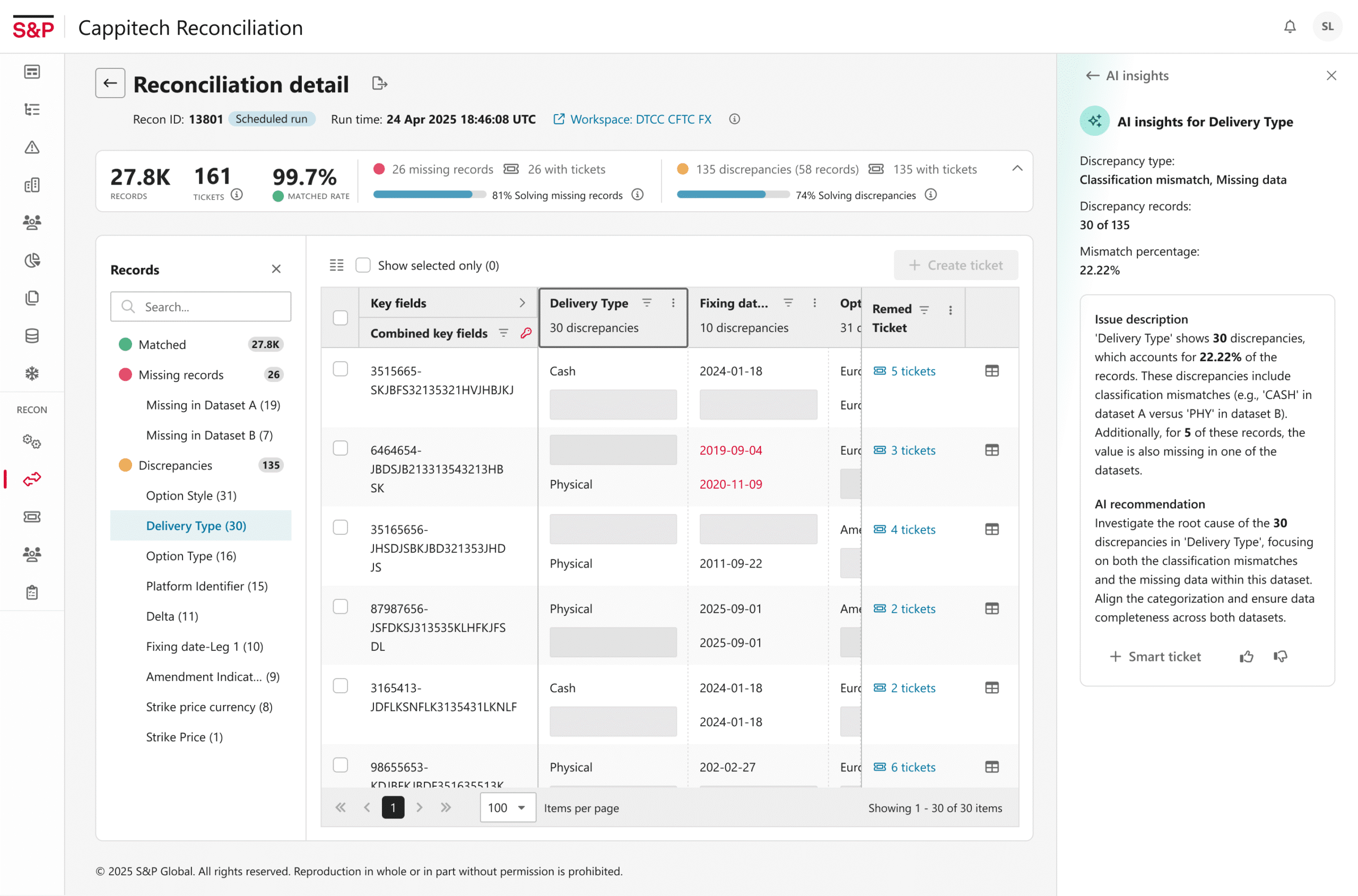Click info icon after Solving discrepancies
The height and width of the screenshot is (896, 1358).
930,195
